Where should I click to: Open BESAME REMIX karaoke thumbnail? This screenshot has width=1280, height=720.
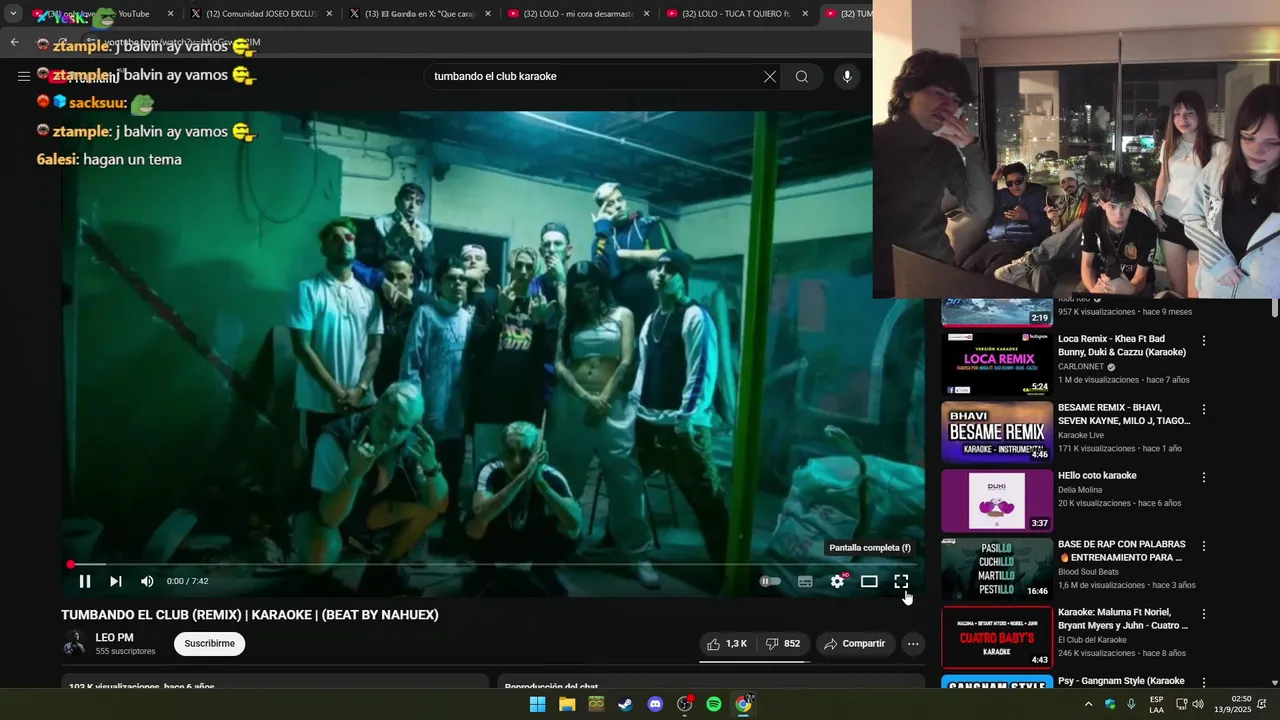click(x=997, y=433)
